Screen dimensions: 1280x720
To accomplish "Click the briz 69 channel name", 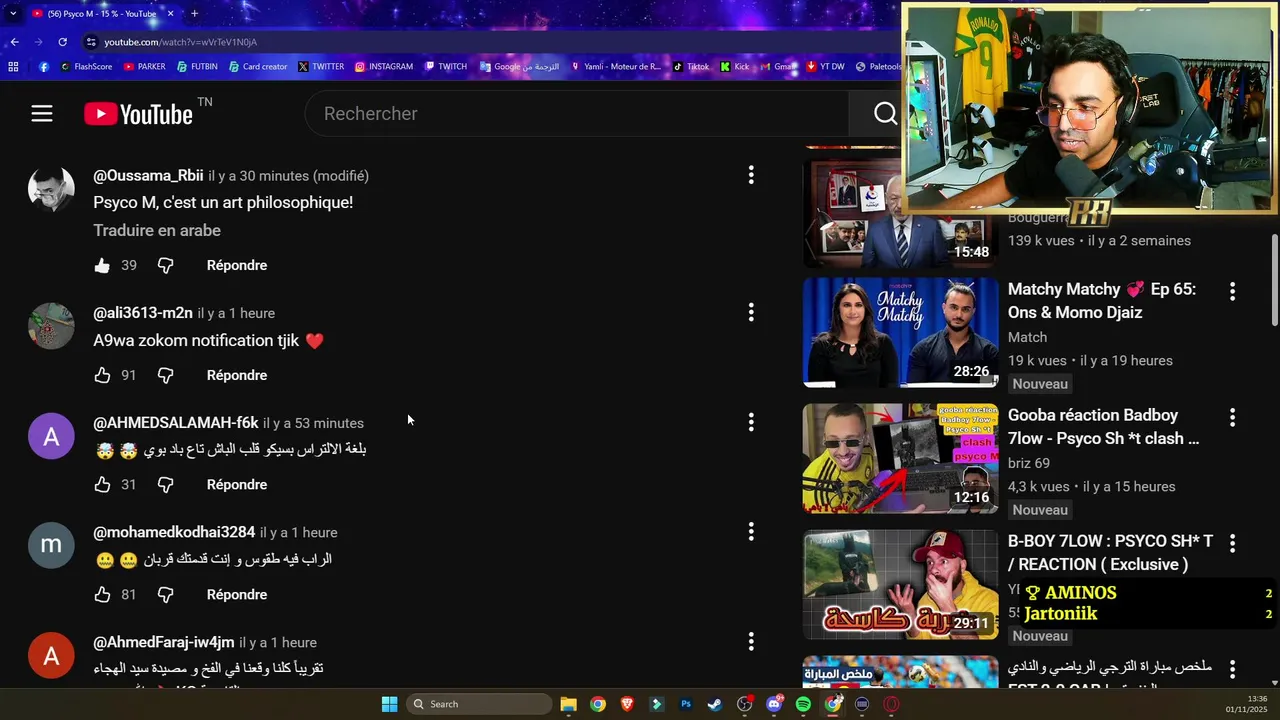I will [x=1029, y=463].
